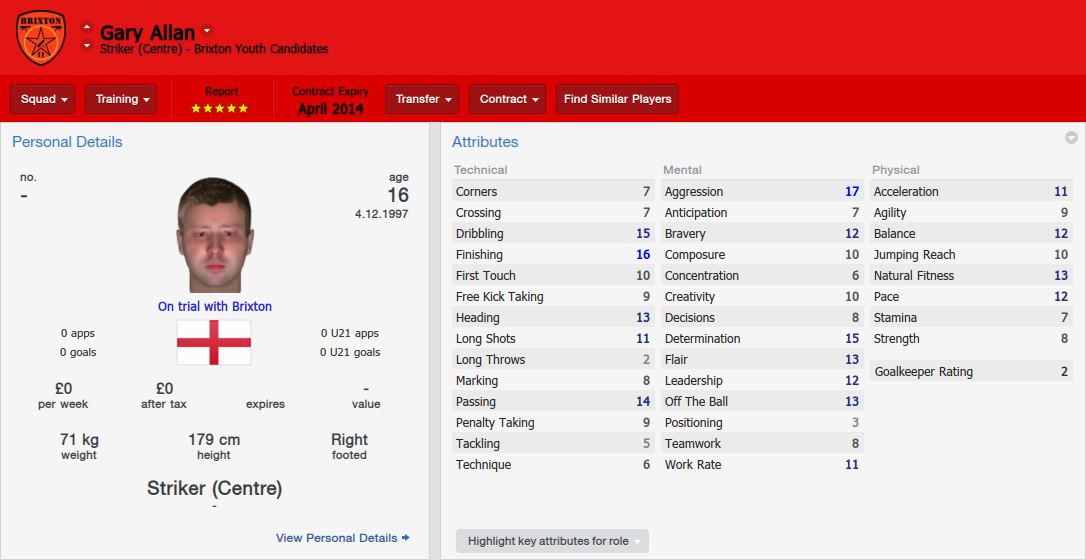
Task: Click the Goalkeeper Rating row
Action: coord(972,372)
